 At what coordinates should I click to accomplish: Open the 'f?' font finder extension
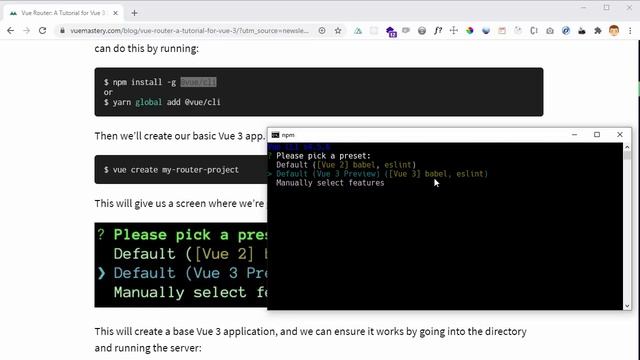[x=438, y=31]
